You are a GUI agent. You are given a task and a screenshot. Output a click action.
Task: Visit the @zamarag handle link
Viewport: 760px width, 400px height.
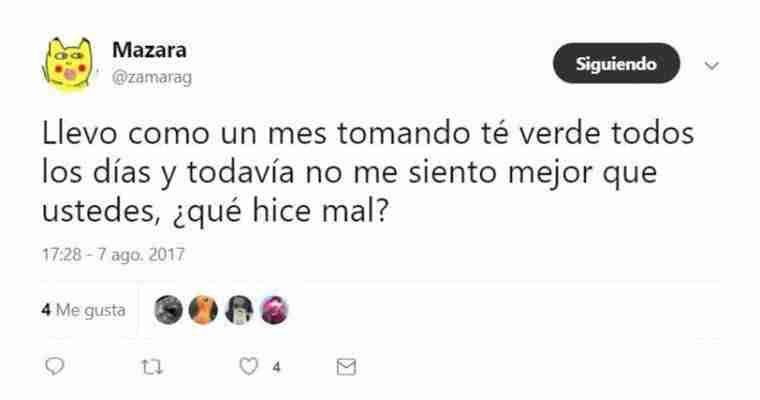pyautogui.click(x=152, y=77)
